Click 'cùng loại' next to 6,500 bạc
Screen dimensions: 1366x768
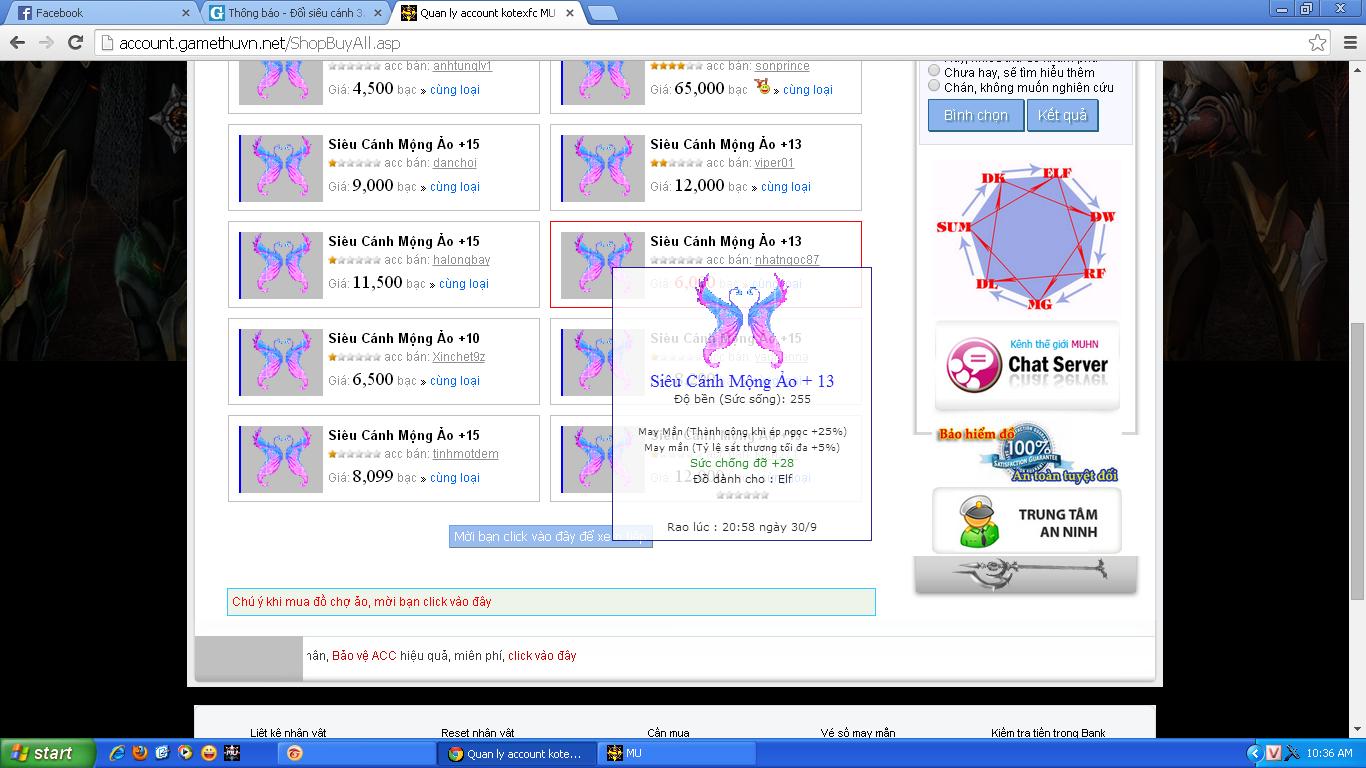click(x=455, y=381)
